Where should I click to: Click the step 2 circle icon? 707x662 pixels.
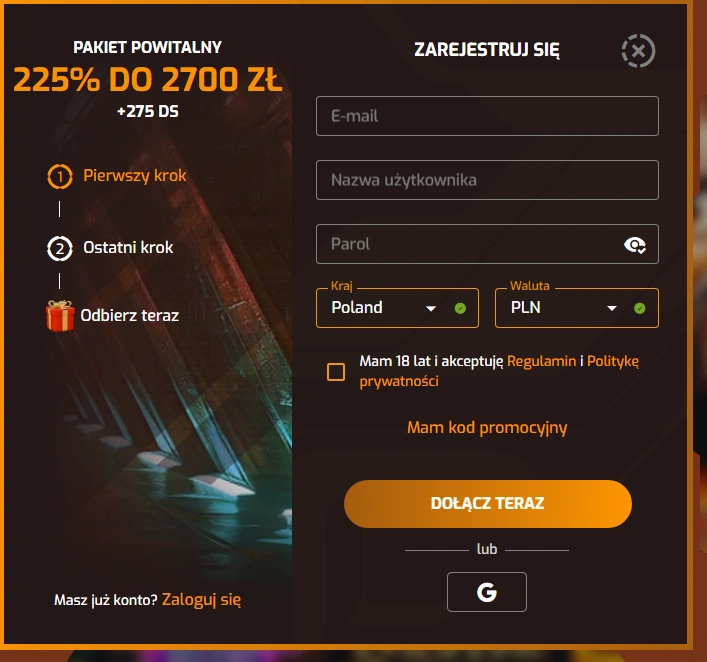(x=60, y=248)
